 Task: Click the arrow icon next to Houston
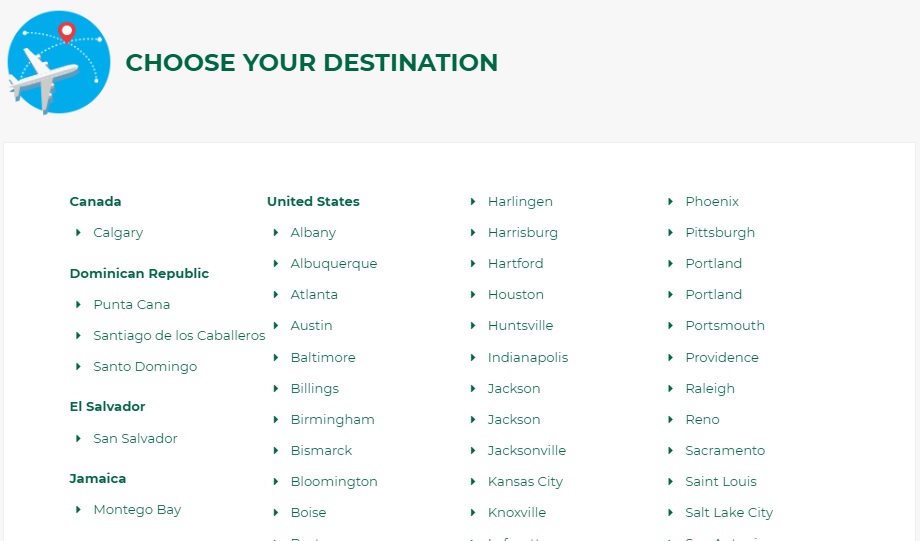click(473, 295)
